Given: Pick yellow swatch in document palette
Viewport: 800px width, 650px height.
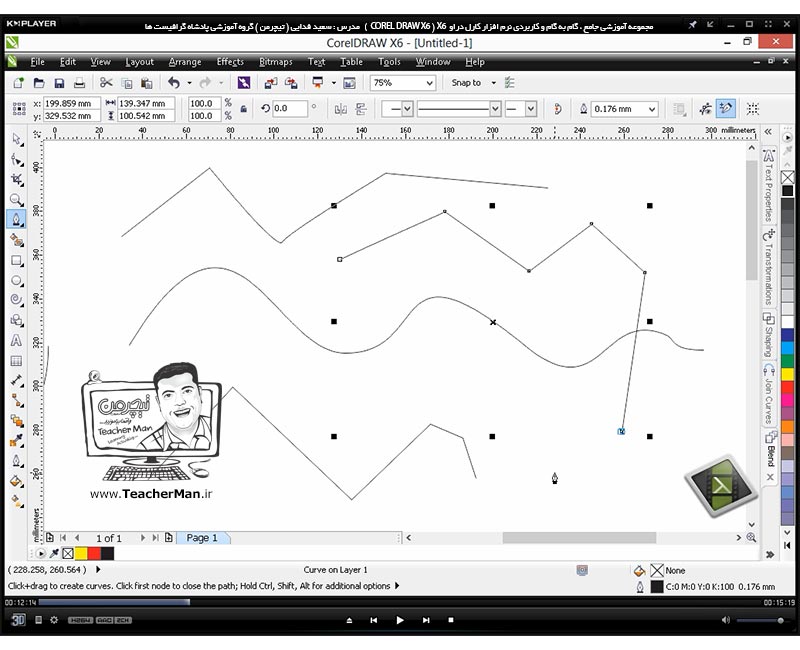Looking at the screenshot, I should click(81, 554).
